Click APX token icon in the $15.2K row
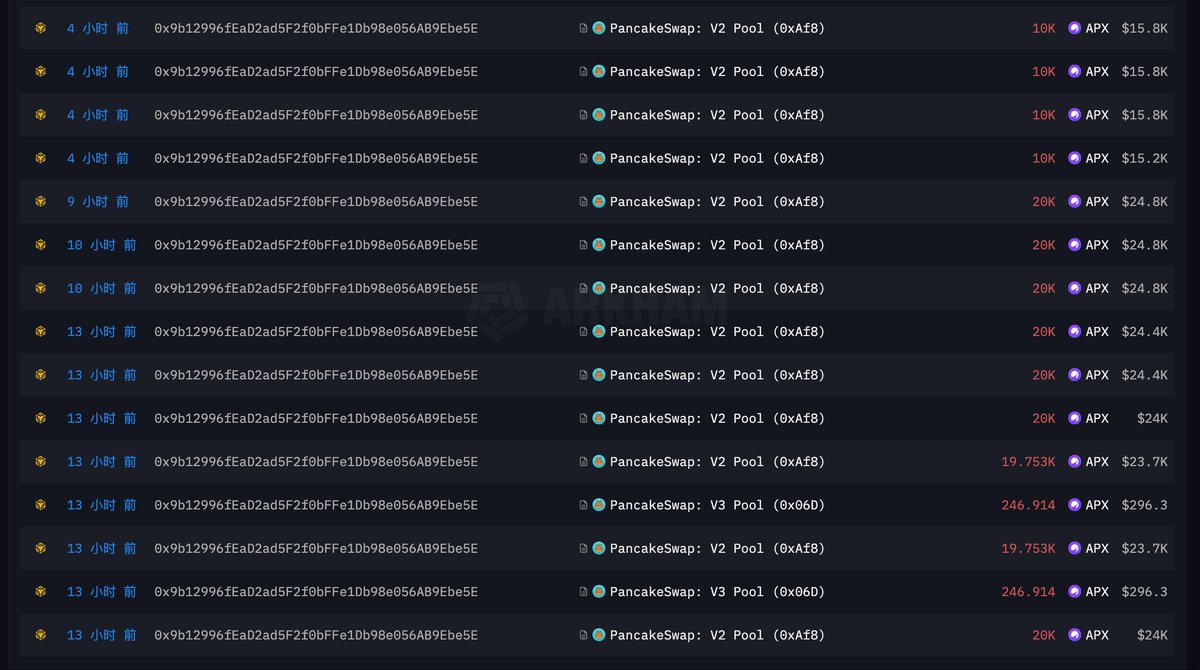The image size is (1200, 670). coord(1075,158)
